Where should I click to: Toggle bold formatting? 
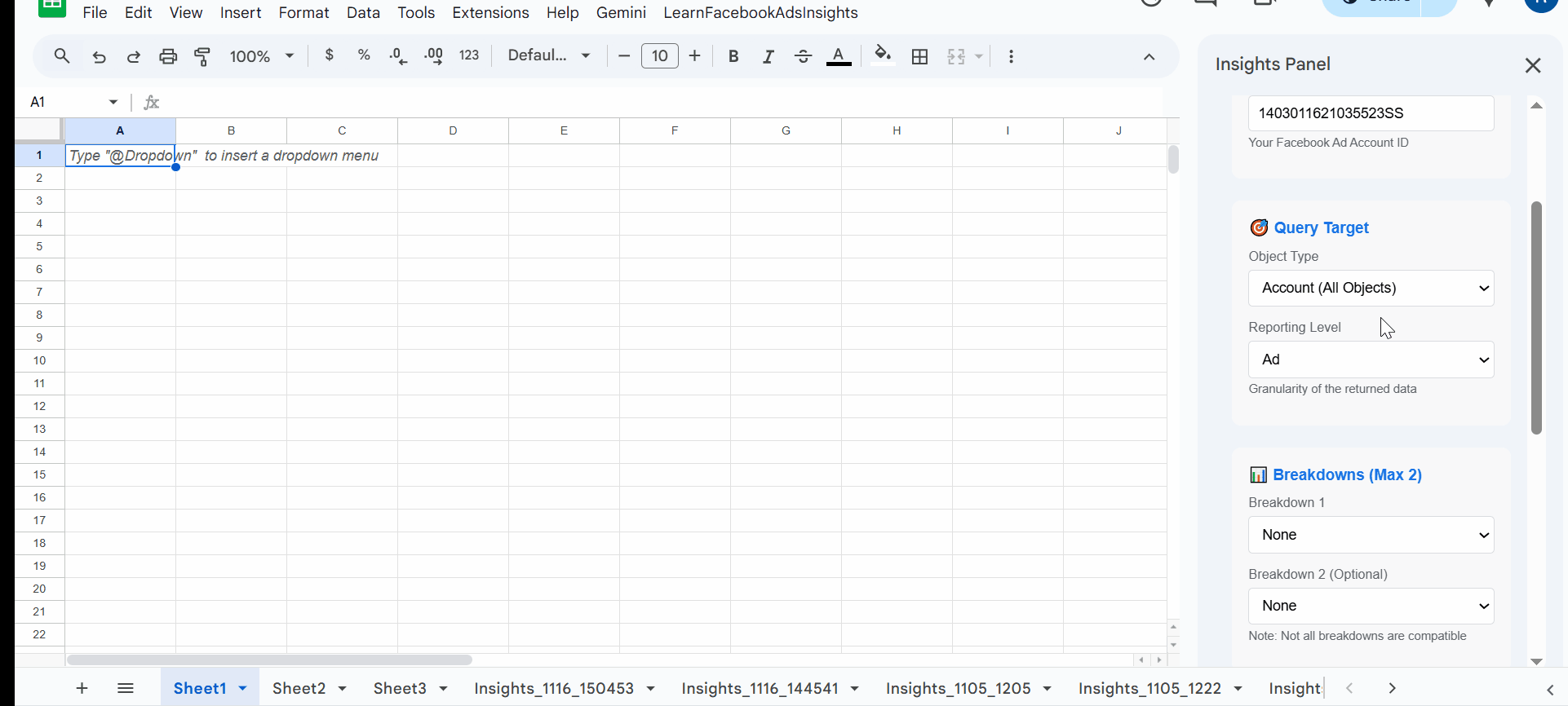click(733, 56)
